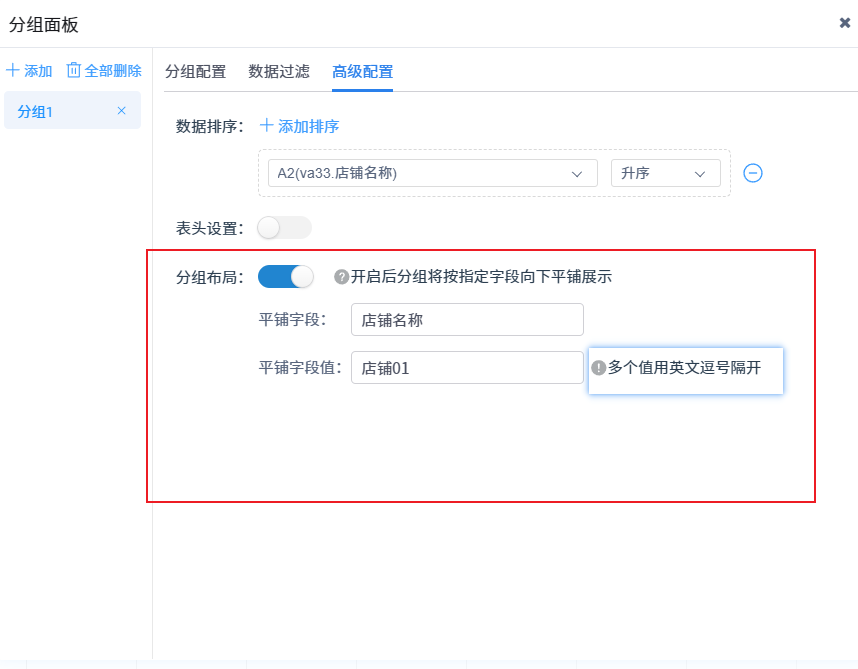Remove the sort rule with minus circle icon
The image size is (858, 669).
click(753, 173)
